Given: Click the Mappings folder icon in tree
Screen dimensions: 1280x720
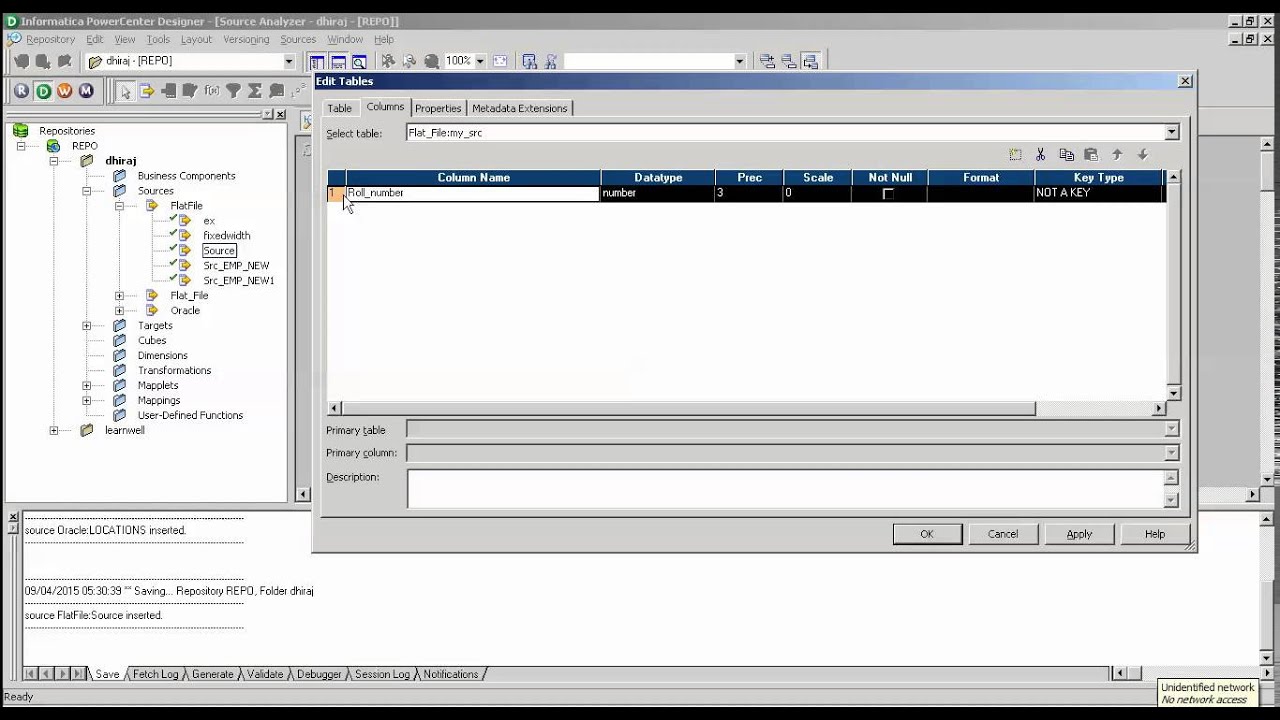Looking at the screenshot, I should click(120, 401).
